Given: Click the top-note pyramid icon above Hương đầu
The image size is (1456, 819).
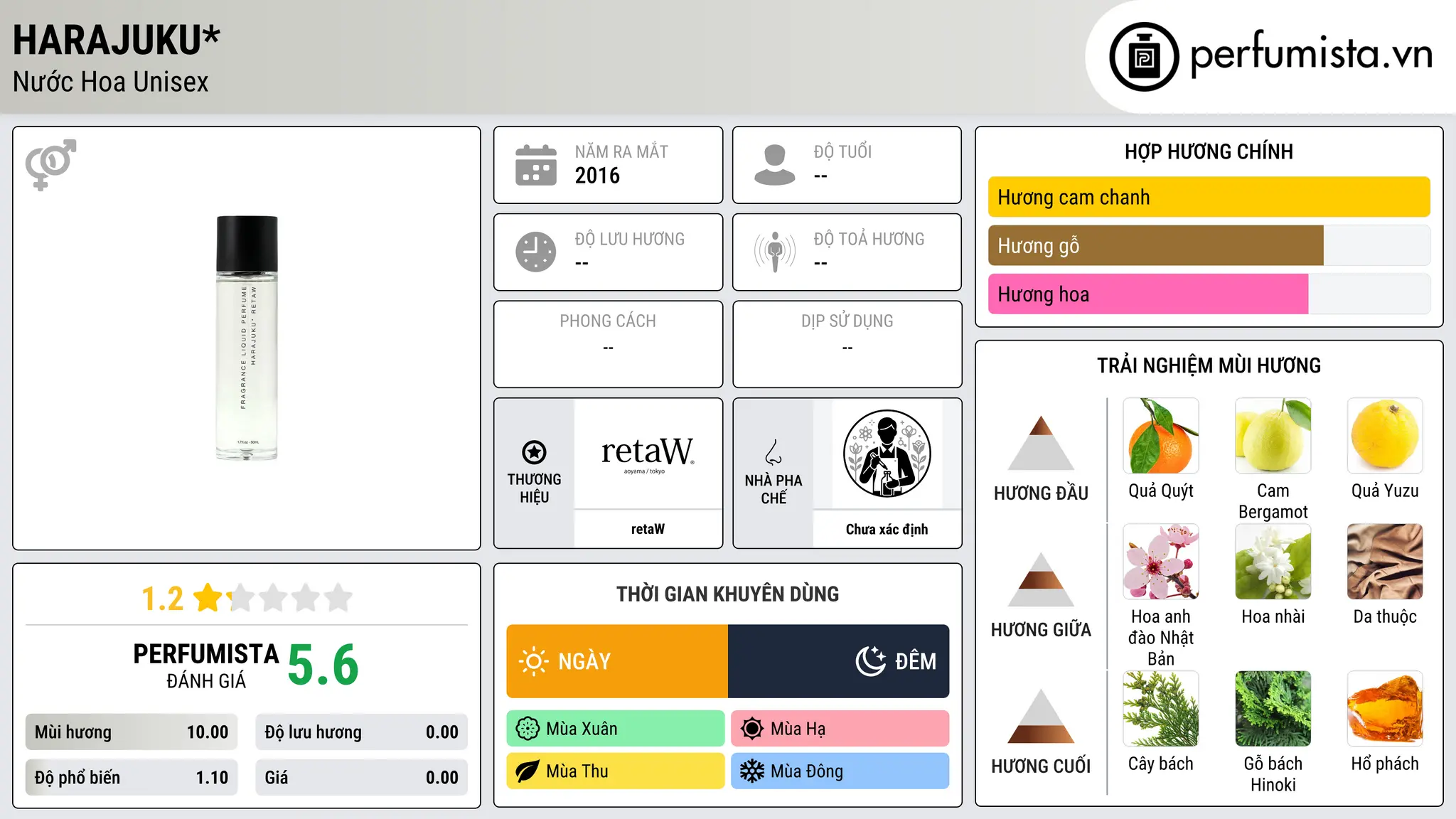Looking at the screenshot, I should click(1041, 443).
